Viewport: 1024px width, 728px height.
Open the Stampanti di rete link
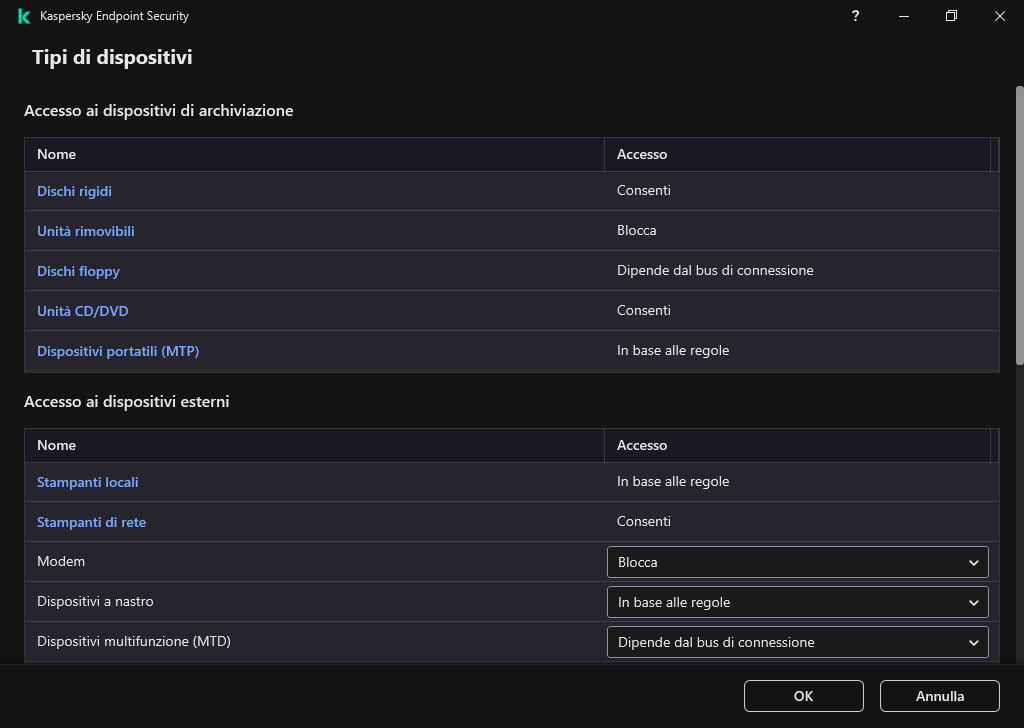91,522
